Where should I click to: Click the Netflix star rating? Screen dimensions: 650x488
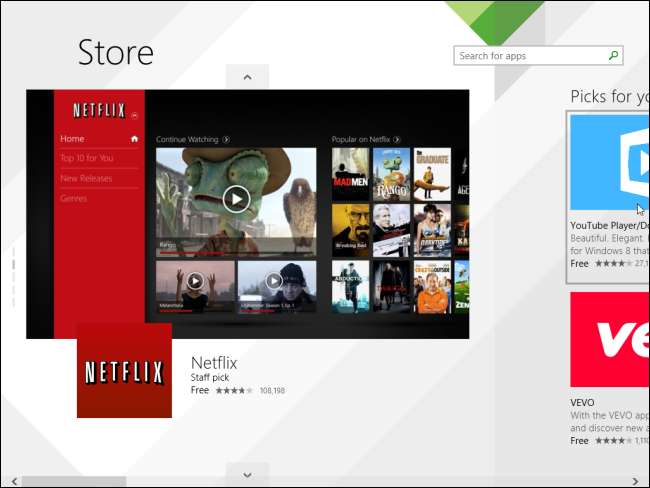[x=234, y=391]
